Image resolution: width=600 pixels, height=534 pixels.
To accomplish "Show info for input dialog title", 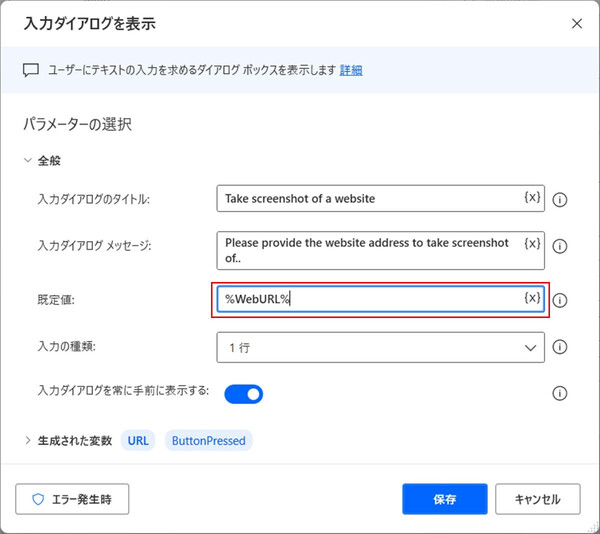I will [x=560, y=199].
